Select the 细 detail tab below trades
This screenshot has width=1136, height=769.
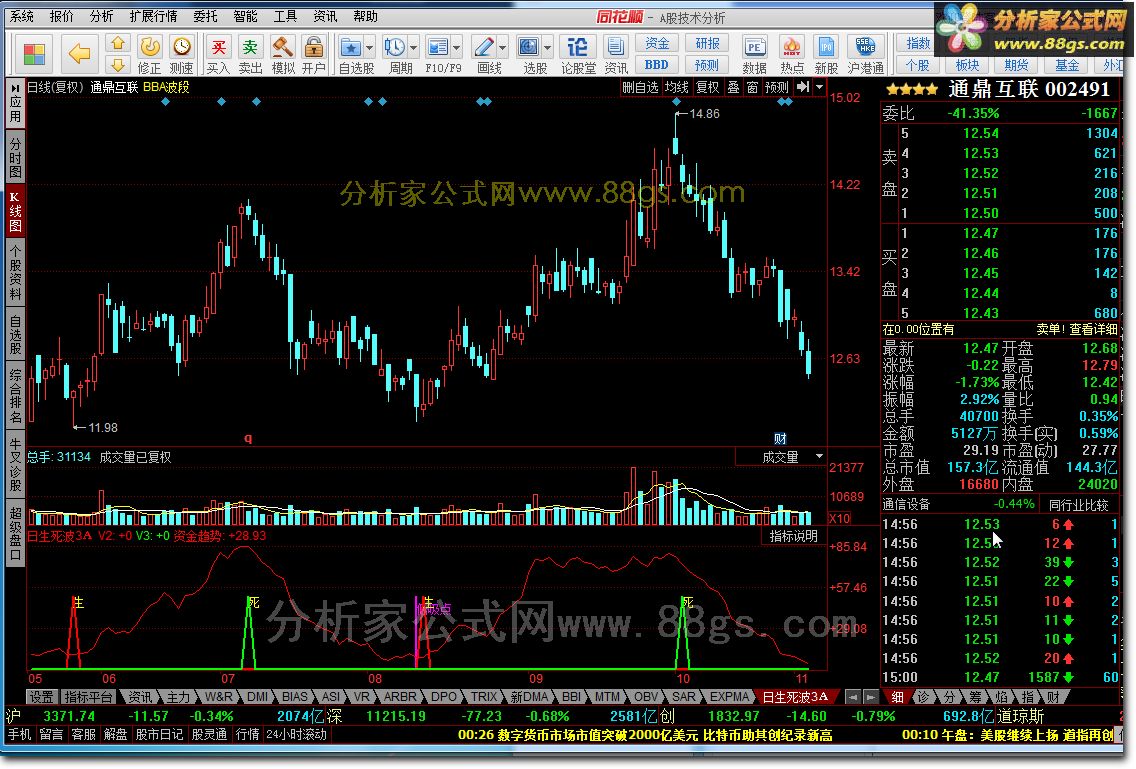(898, 697)
